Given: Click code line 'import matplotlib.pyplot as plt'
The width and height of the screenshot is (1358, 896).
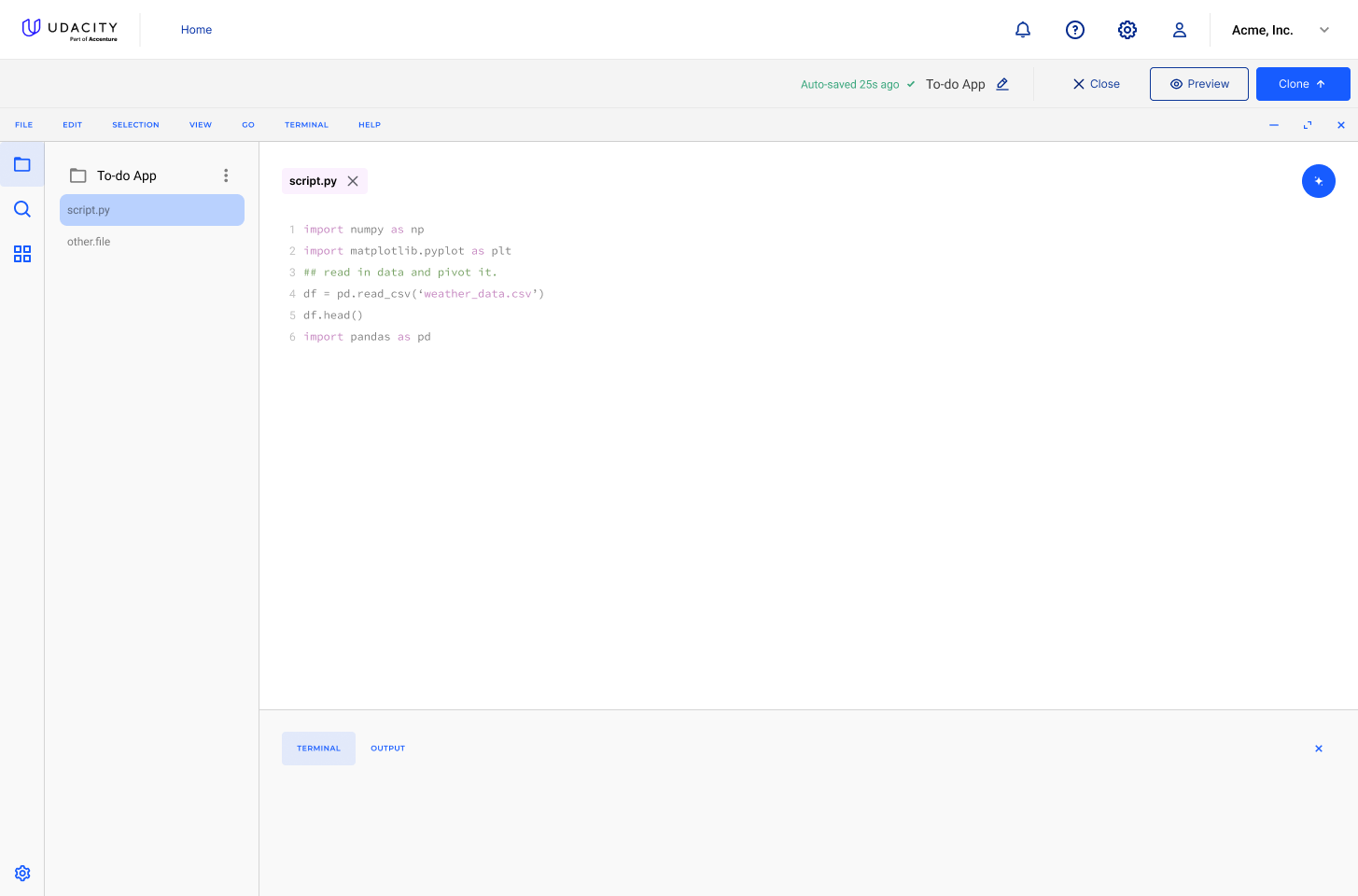Looking at the screenshot, I should click(408, 251).
